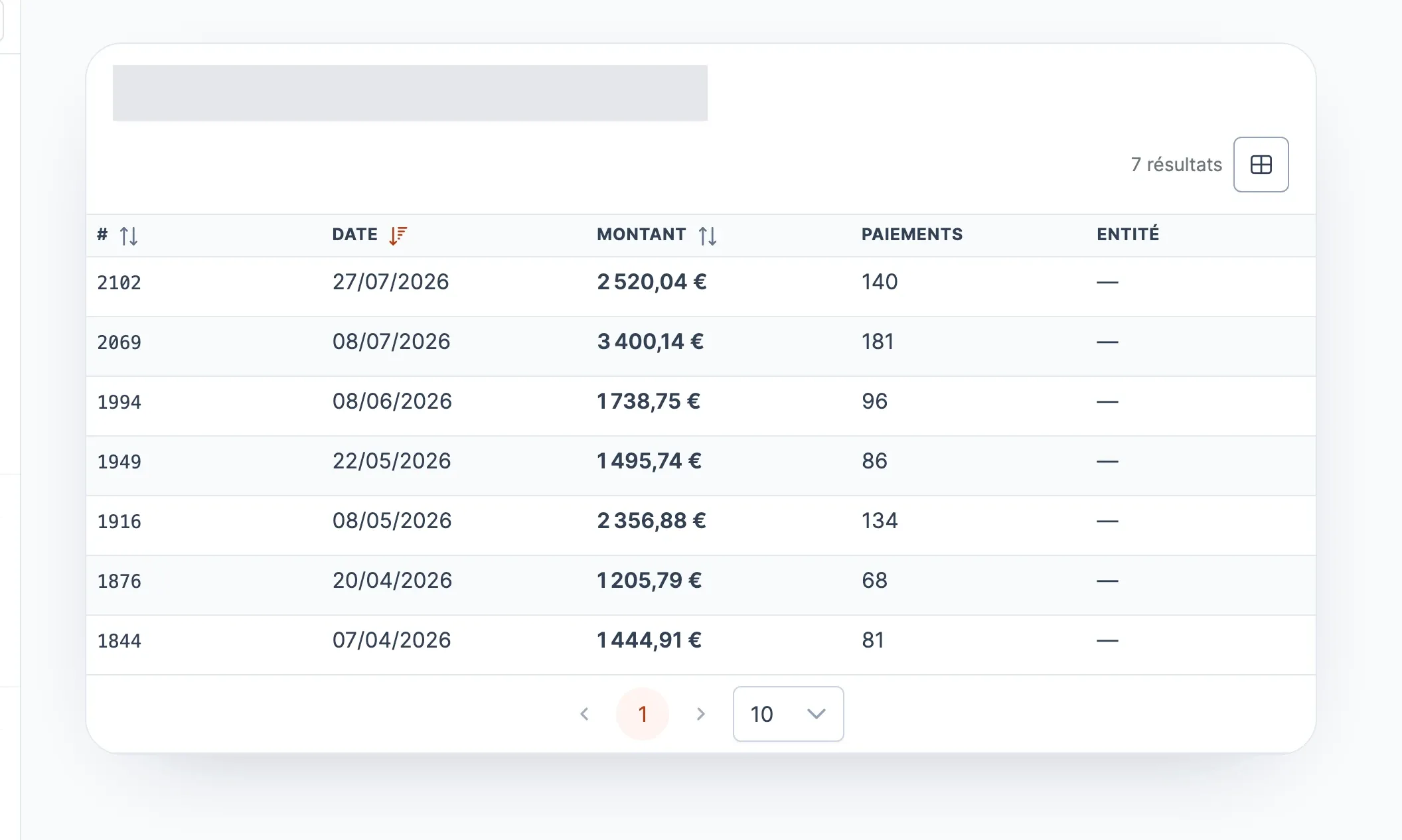Click the payments count 140
Viewport: 1402px width, 840px height.
(x=880, y=282)
